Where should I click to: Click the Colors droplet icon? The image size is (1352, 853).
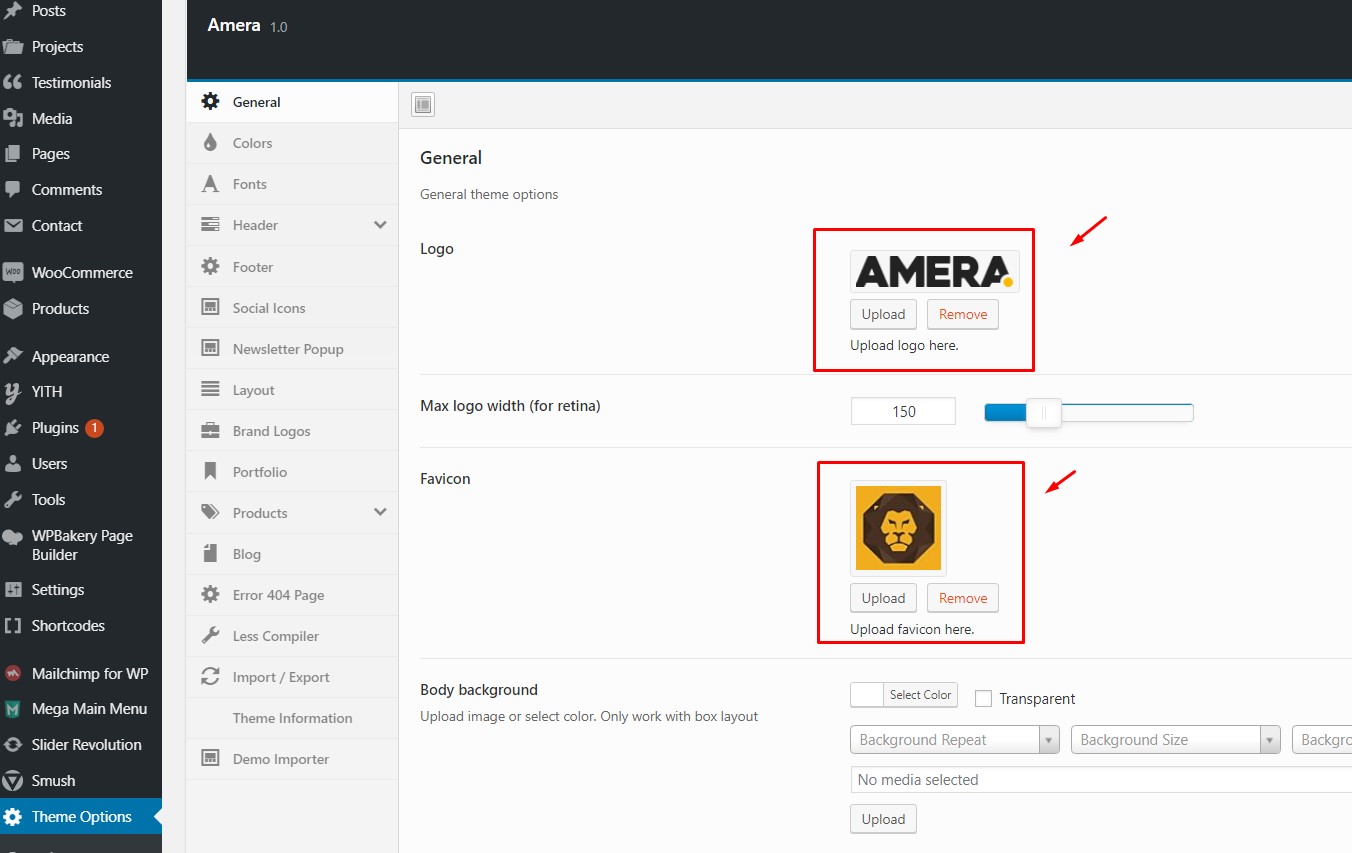click(210, 143)
